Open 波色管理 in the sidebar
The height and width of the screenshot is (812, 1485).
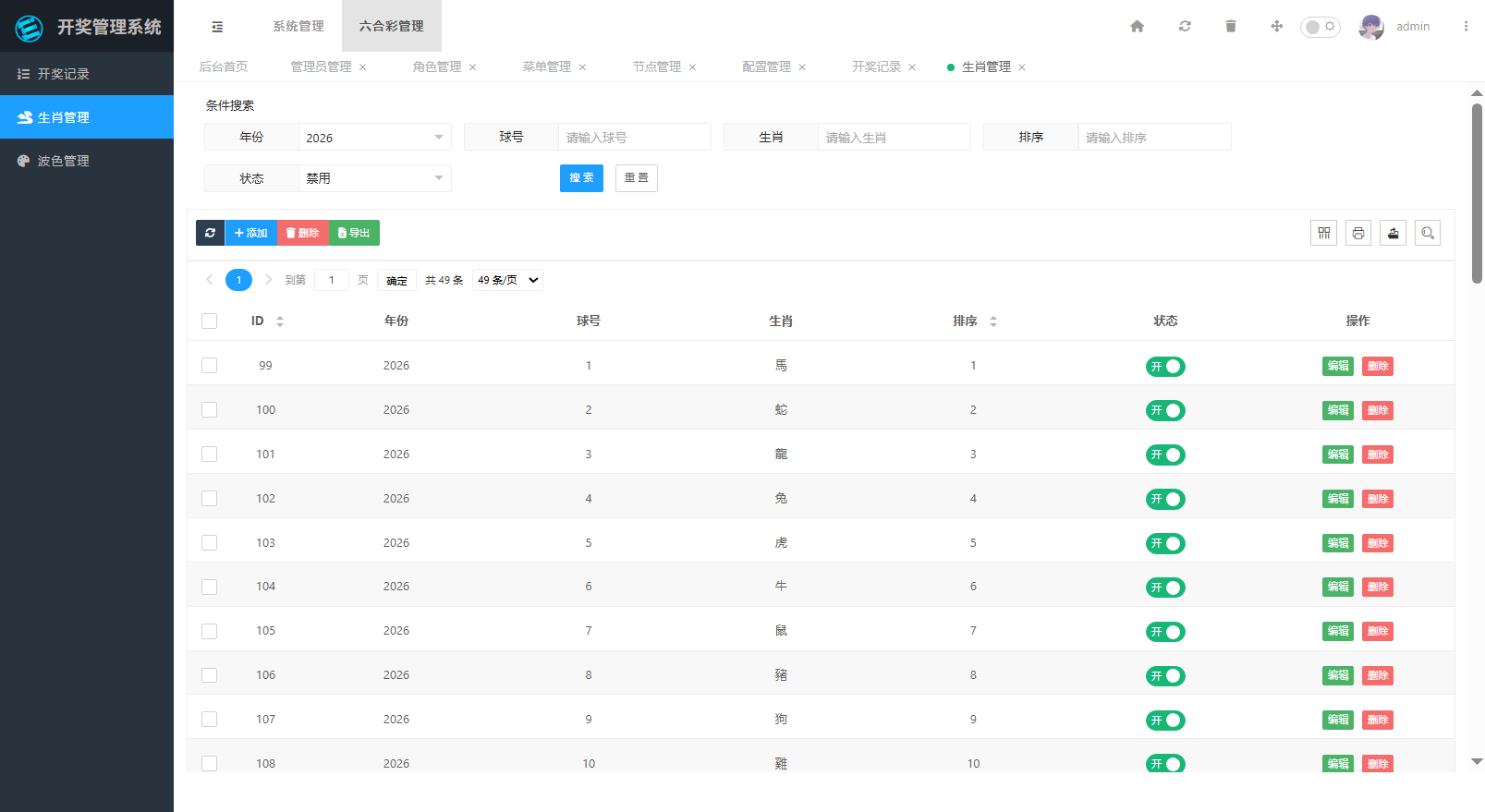tap(87, 161)
